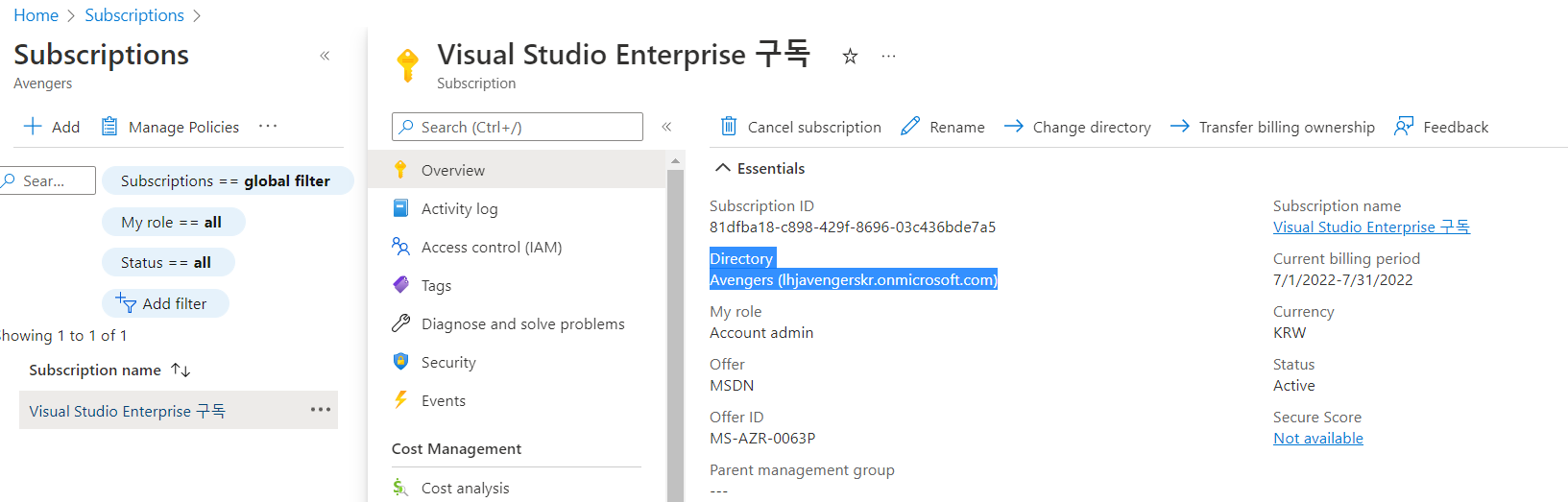
Task: Click Transfer billing ownership
Action: (1272, 127)
